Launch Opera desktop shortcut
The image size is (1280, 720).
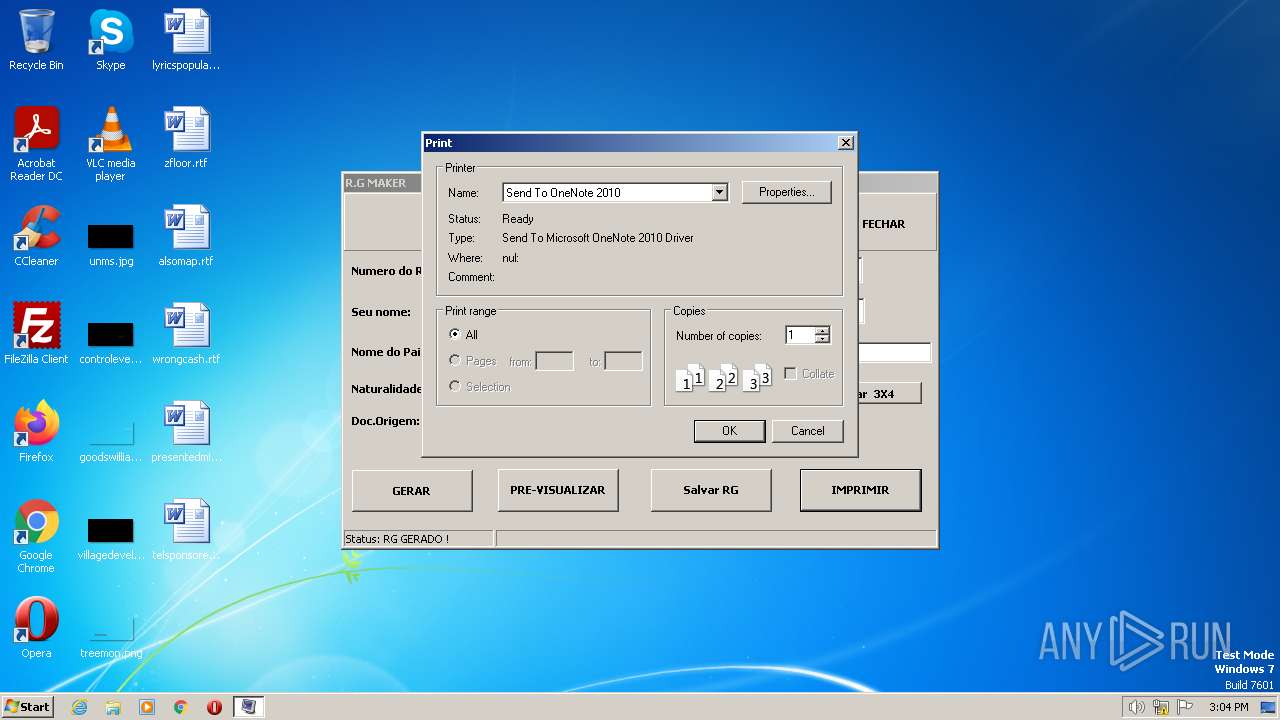pos(36,628)
